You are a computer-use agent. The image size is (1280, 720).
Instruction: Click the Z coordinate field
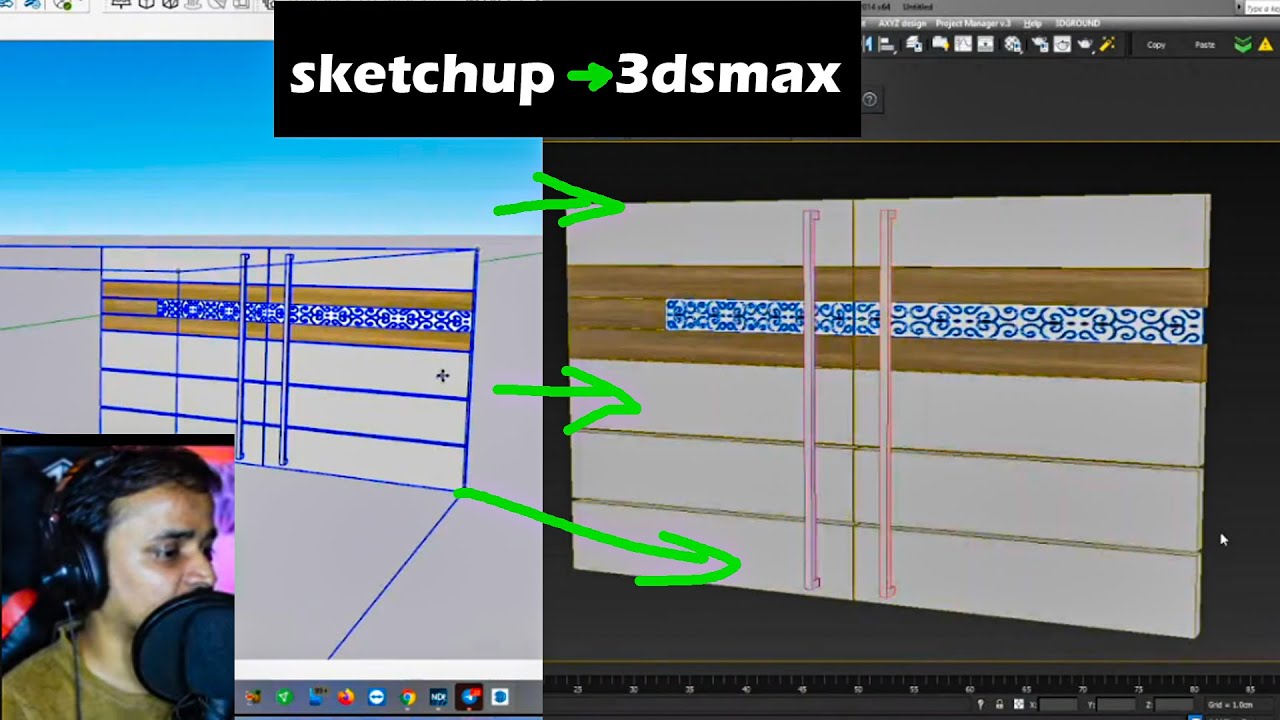pyautogui.click(x=1174, y=705)
